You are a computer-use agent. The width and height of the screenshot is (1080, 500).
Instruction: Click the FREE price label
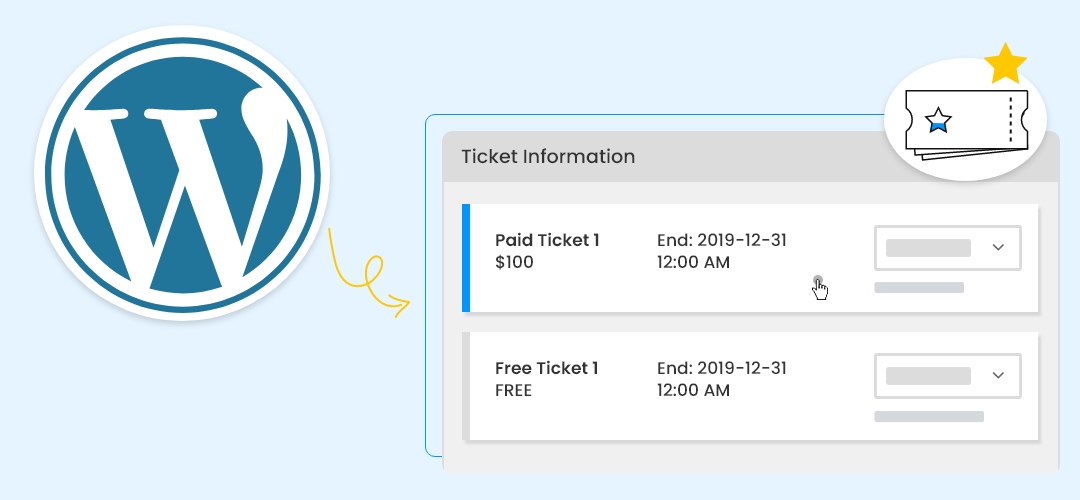(x=513, y=390)
